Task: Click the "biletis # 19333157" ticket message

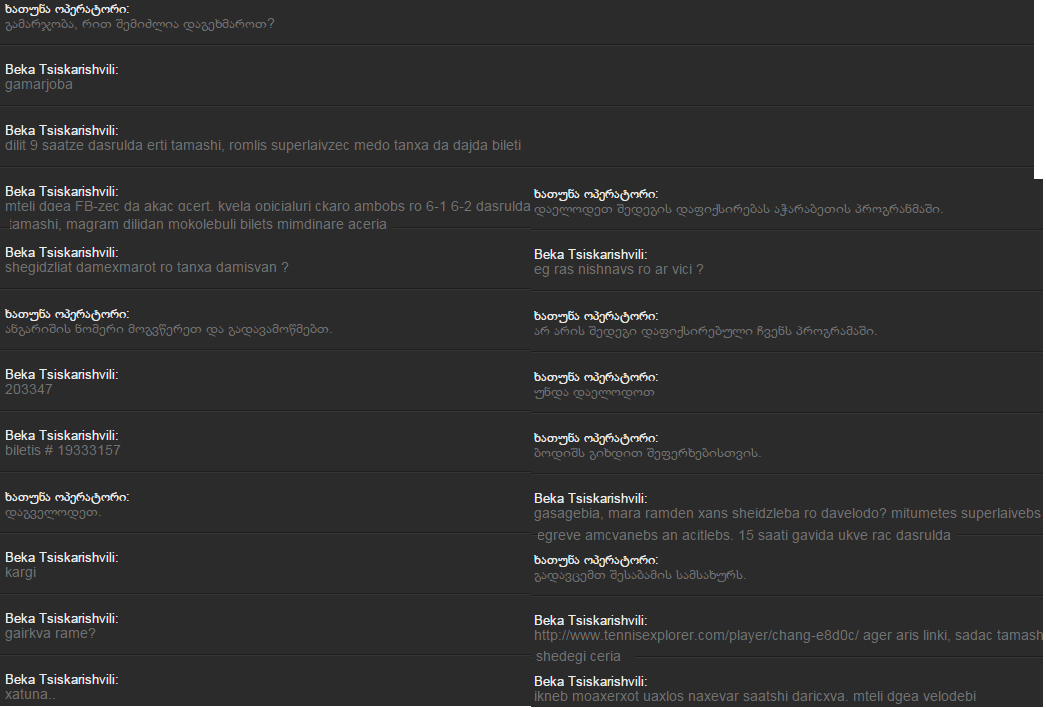Action: point(63,451)
